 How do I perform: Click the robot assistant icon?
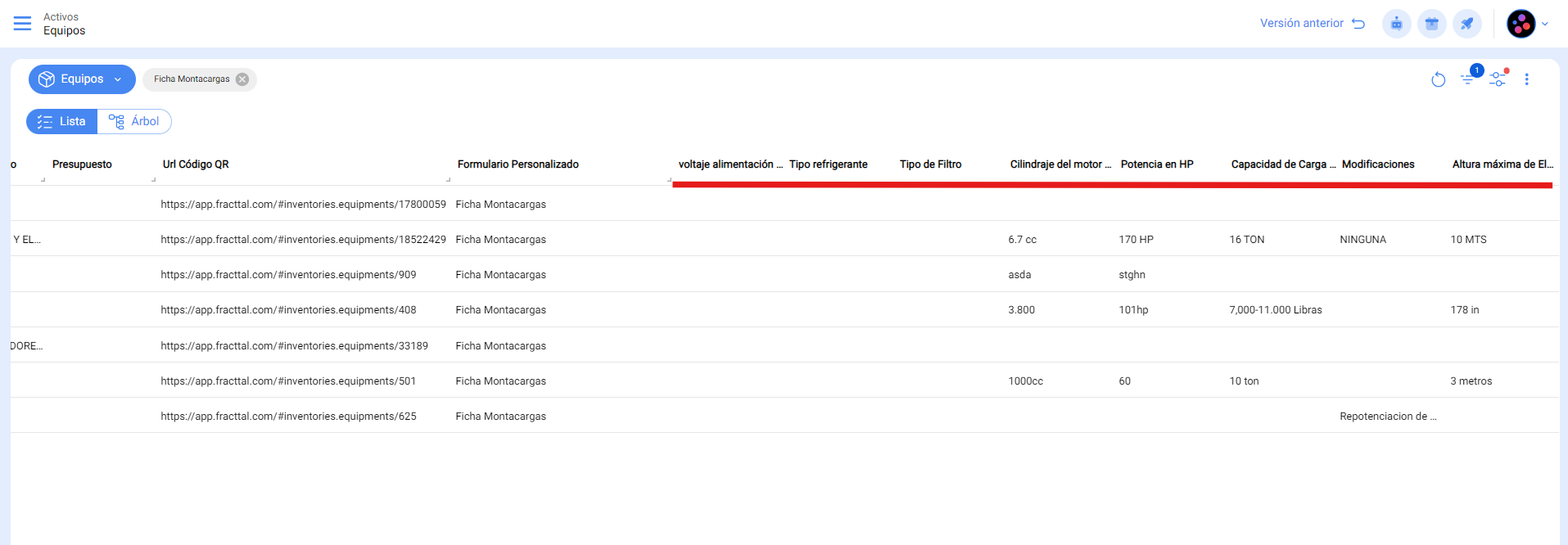coord(1396,24)
